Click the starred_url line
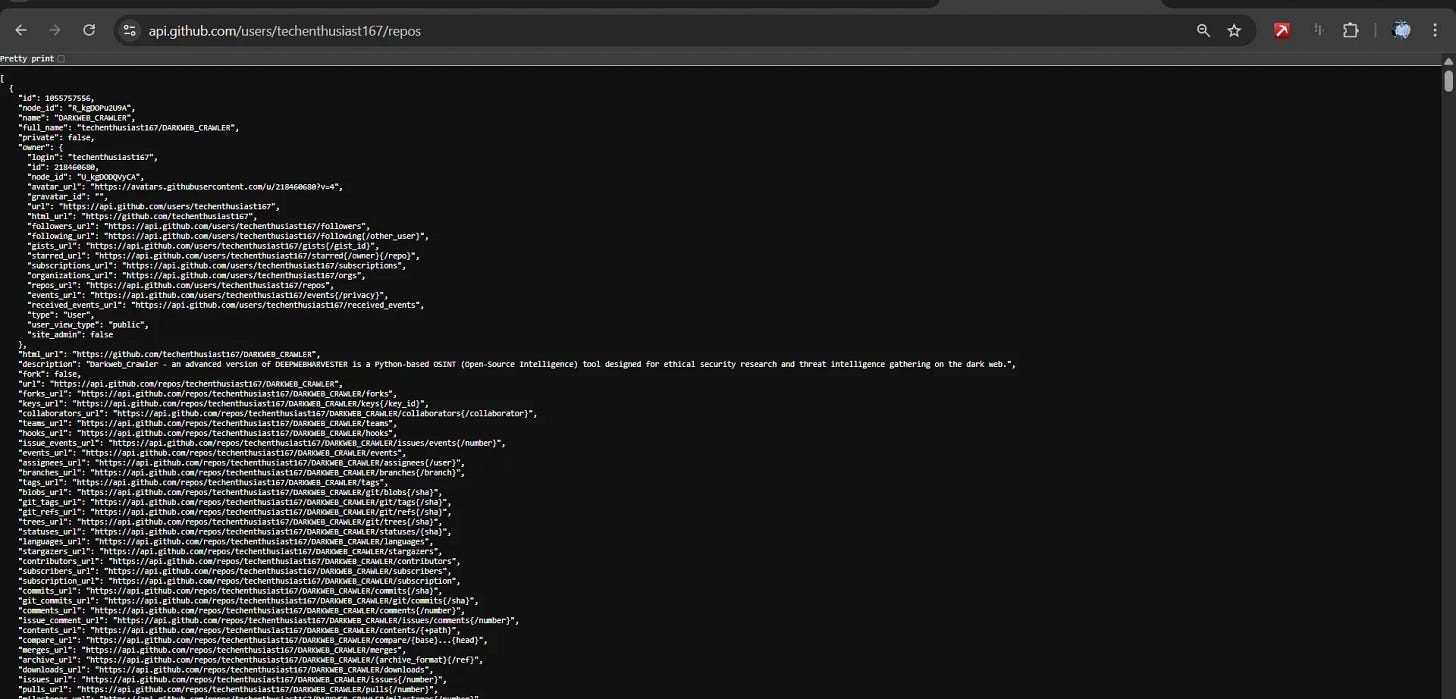 coord(223,256)
